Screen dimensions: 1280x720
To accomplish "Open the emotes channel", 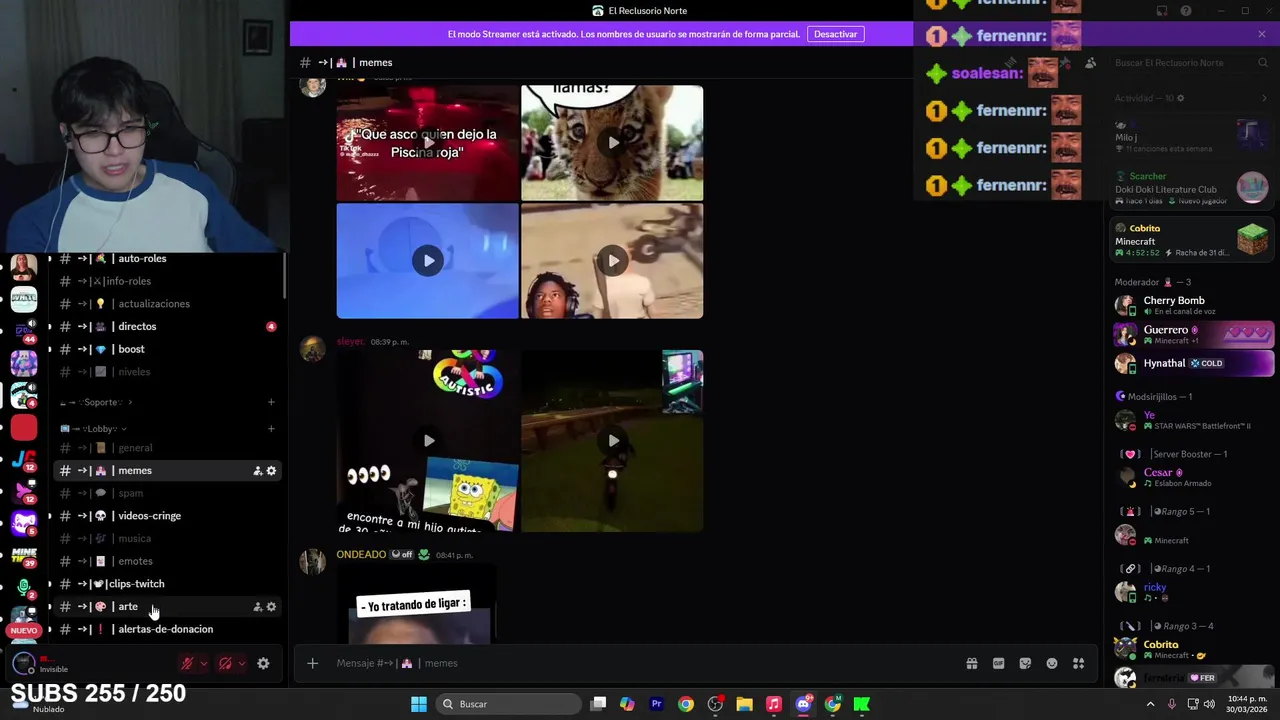I will point(167,561).
